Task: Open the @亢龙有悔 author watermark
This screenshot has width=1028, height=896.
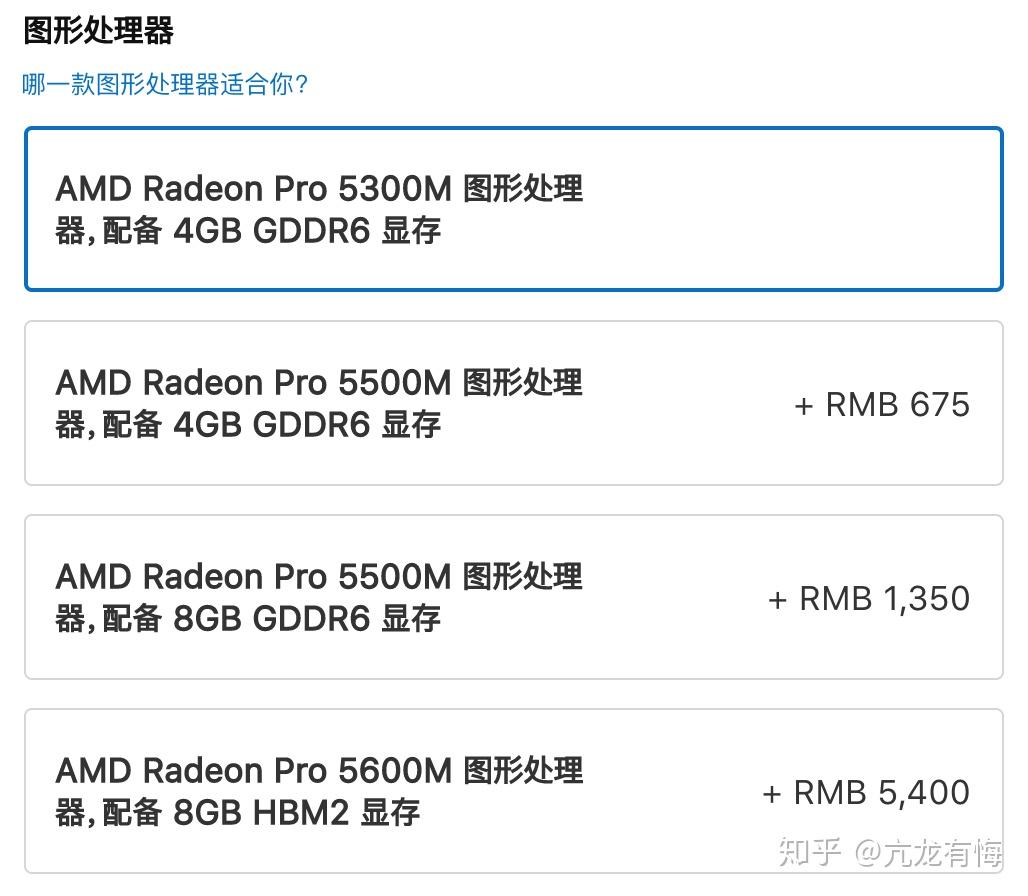Action: coord(928,853)
